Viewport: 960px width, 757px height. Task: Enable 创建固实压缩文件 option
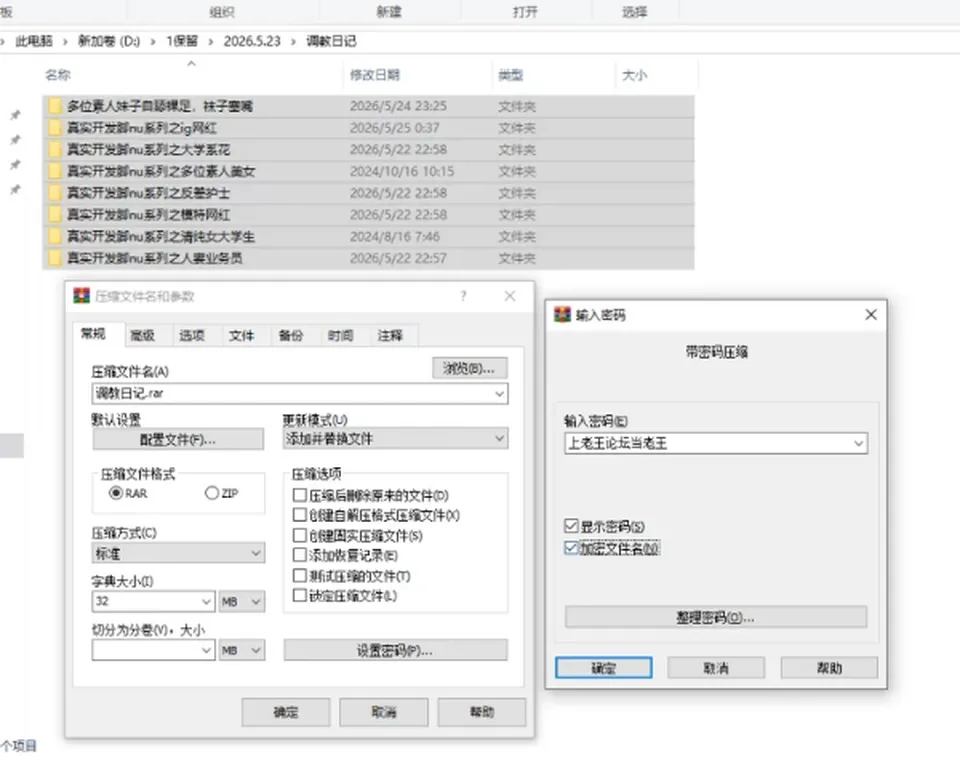click(299, 535)
